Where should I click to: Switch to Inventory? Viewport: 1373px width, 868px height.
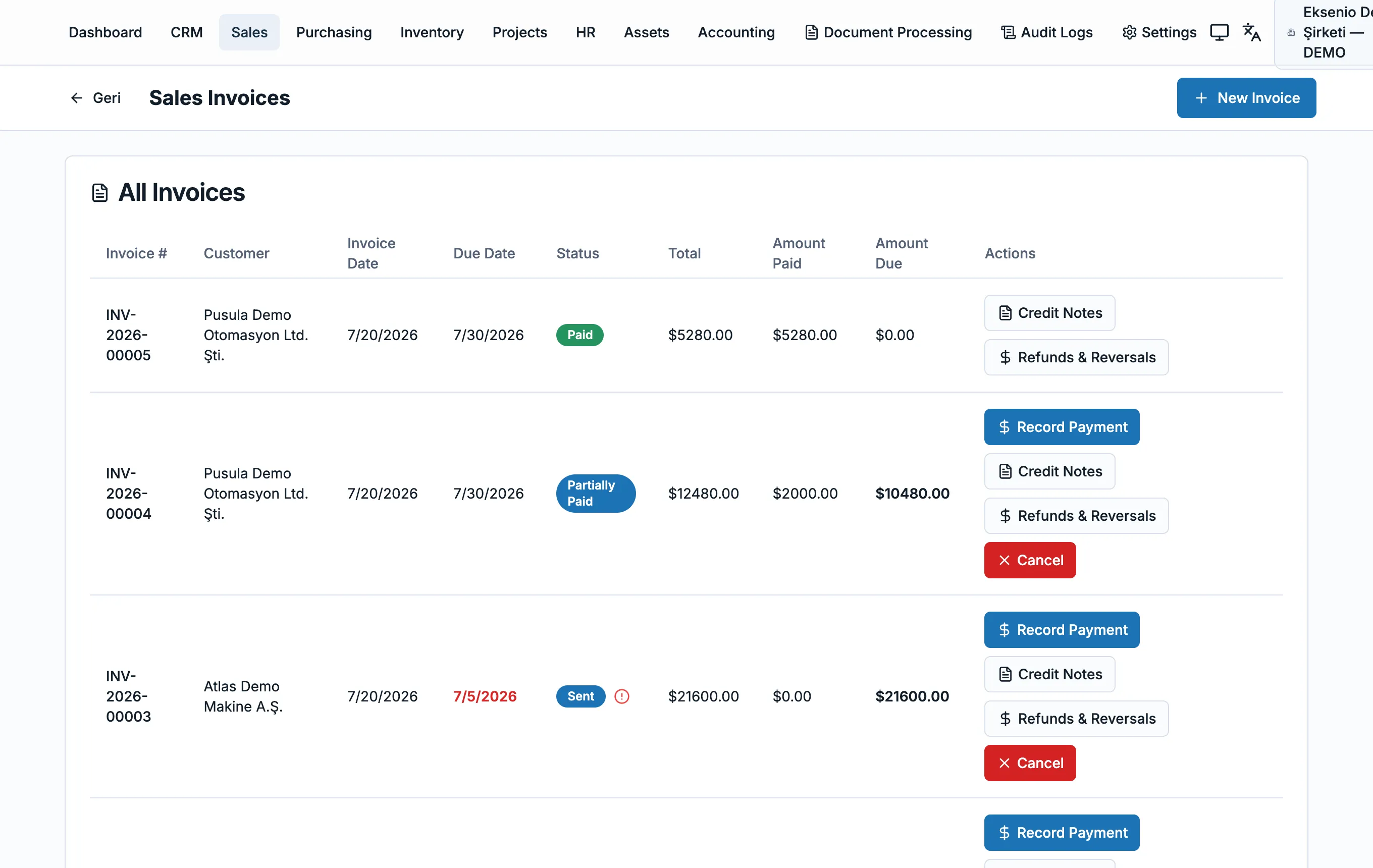tap(432, 32)
